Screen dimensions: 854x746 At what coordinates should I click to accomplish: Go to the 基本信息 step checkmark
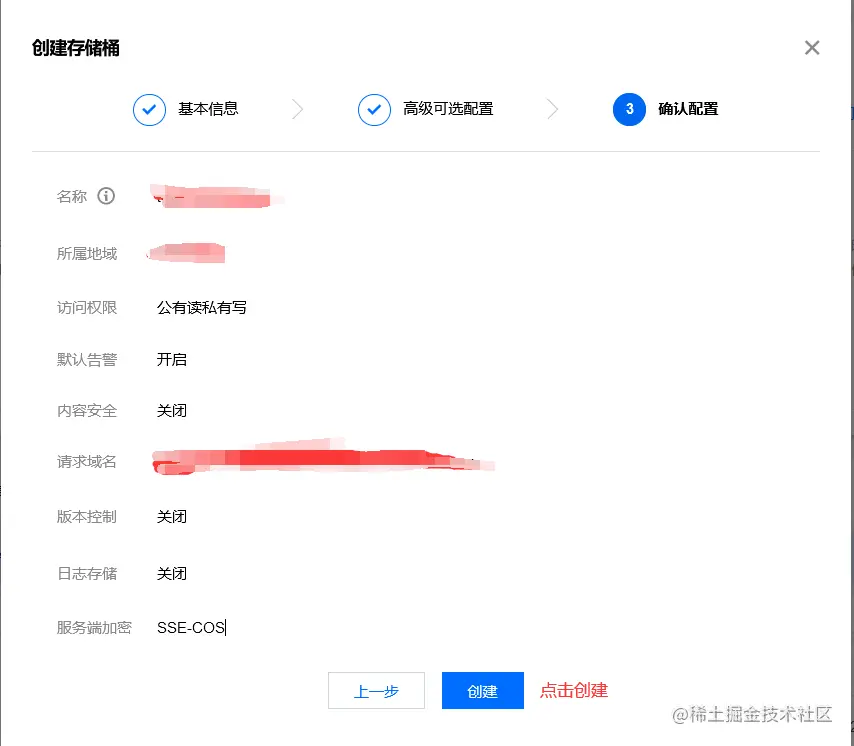coord(149,109)
